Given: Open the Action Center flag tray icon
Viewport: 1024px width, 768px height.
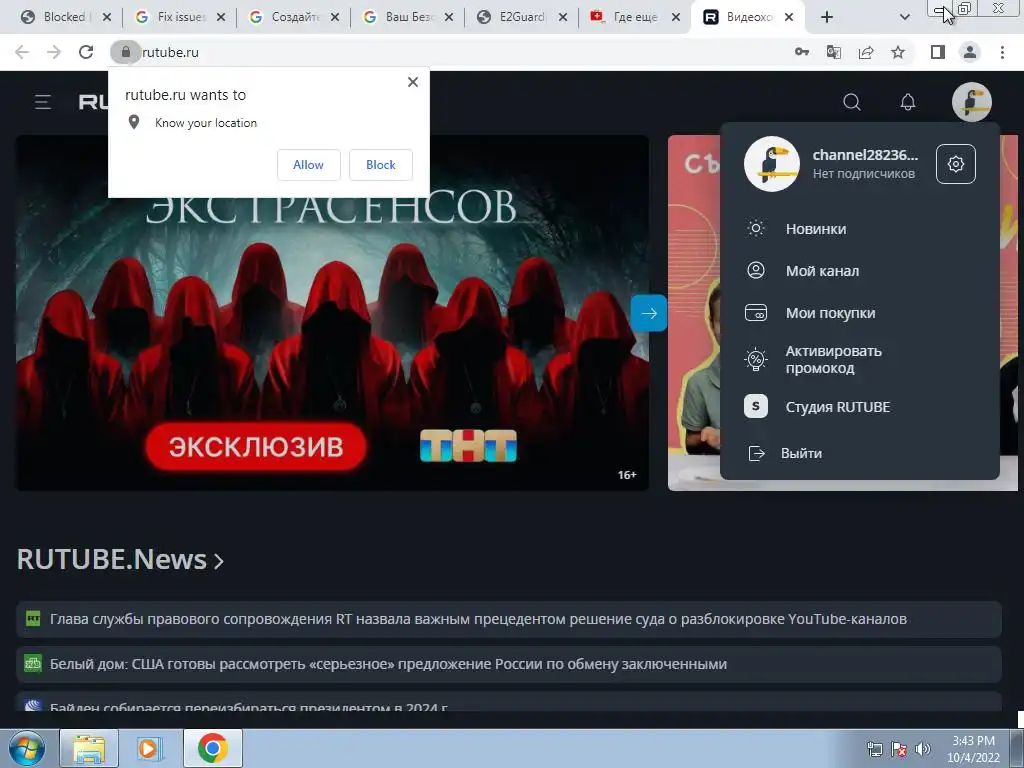Looking at the screenshot, I should [x=899, y=750].
